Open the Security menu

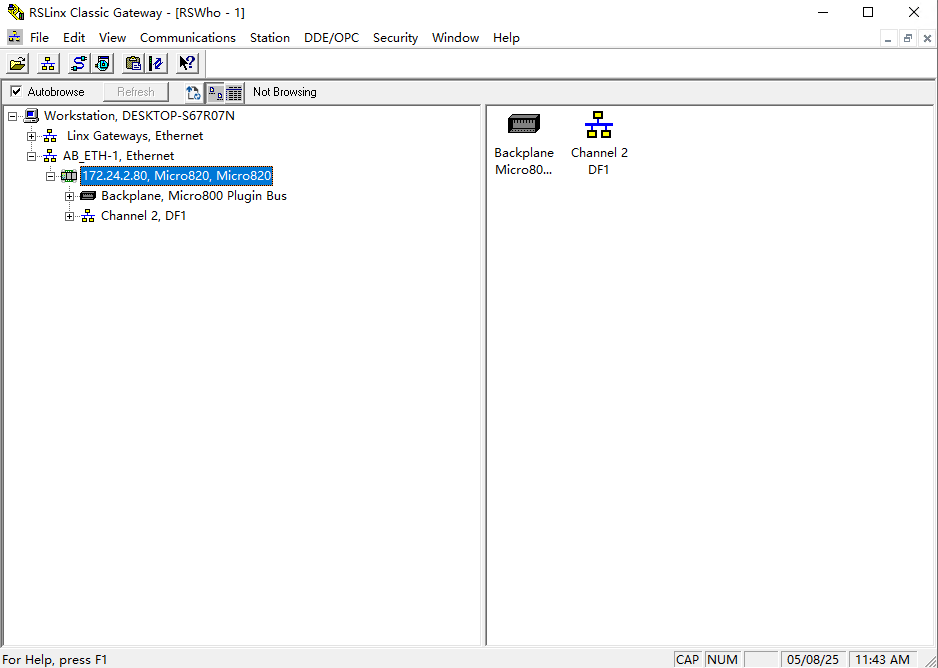pos(395,38)
